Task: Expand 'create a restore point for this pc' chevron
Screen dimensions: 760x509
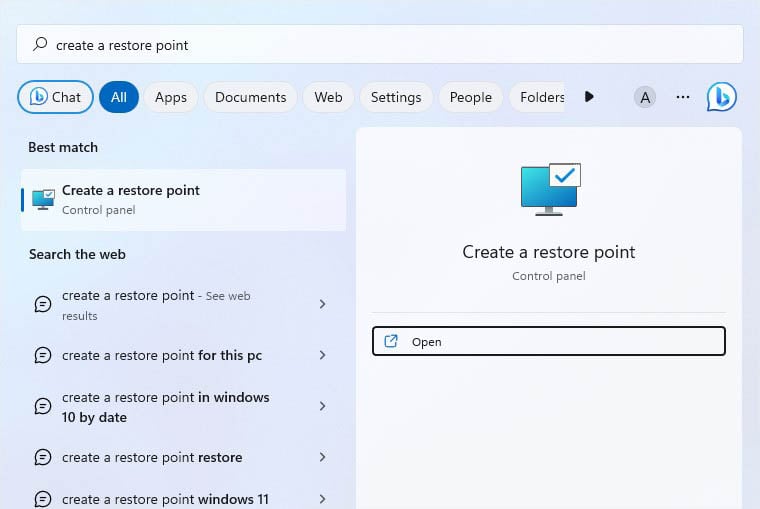Action: tap(322, 355)
